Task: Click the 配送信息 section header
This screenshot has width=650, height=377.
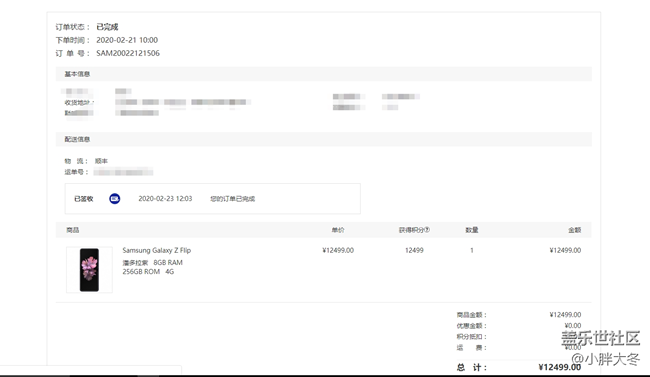Action: [77, 139]
